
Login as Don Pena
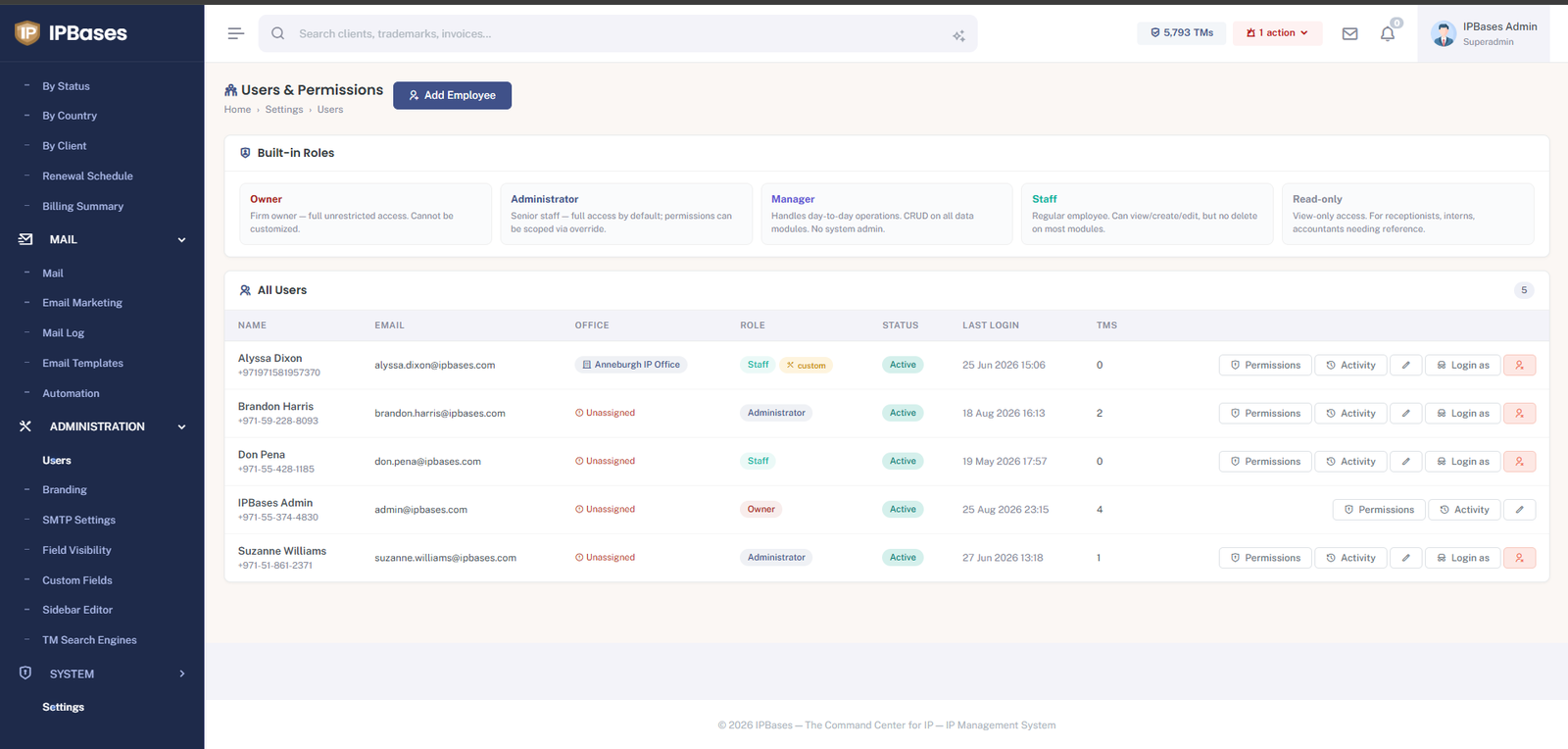[x=1462, y=461]
